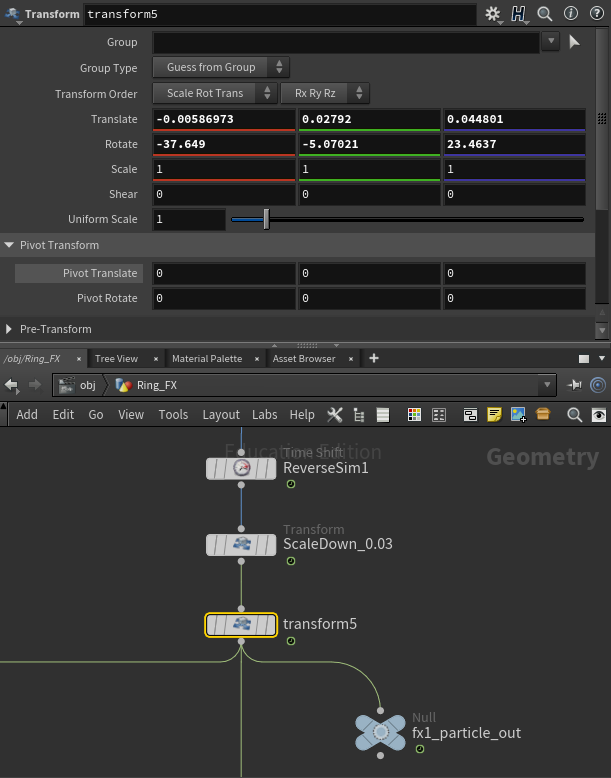Open the View menu

tap(131, 415)
